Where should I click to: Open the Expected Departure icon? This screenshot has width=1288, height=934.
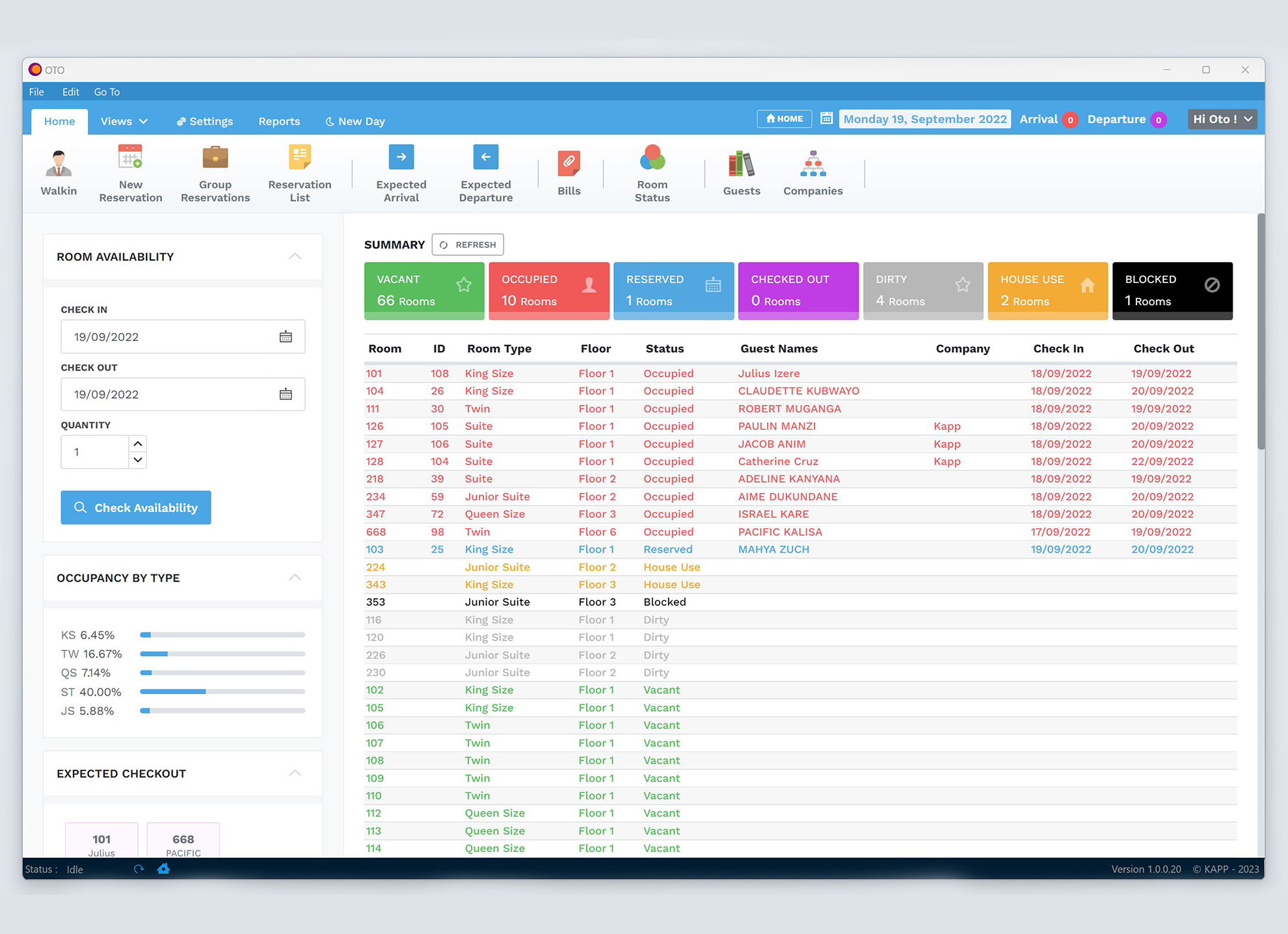coord(485,157)
